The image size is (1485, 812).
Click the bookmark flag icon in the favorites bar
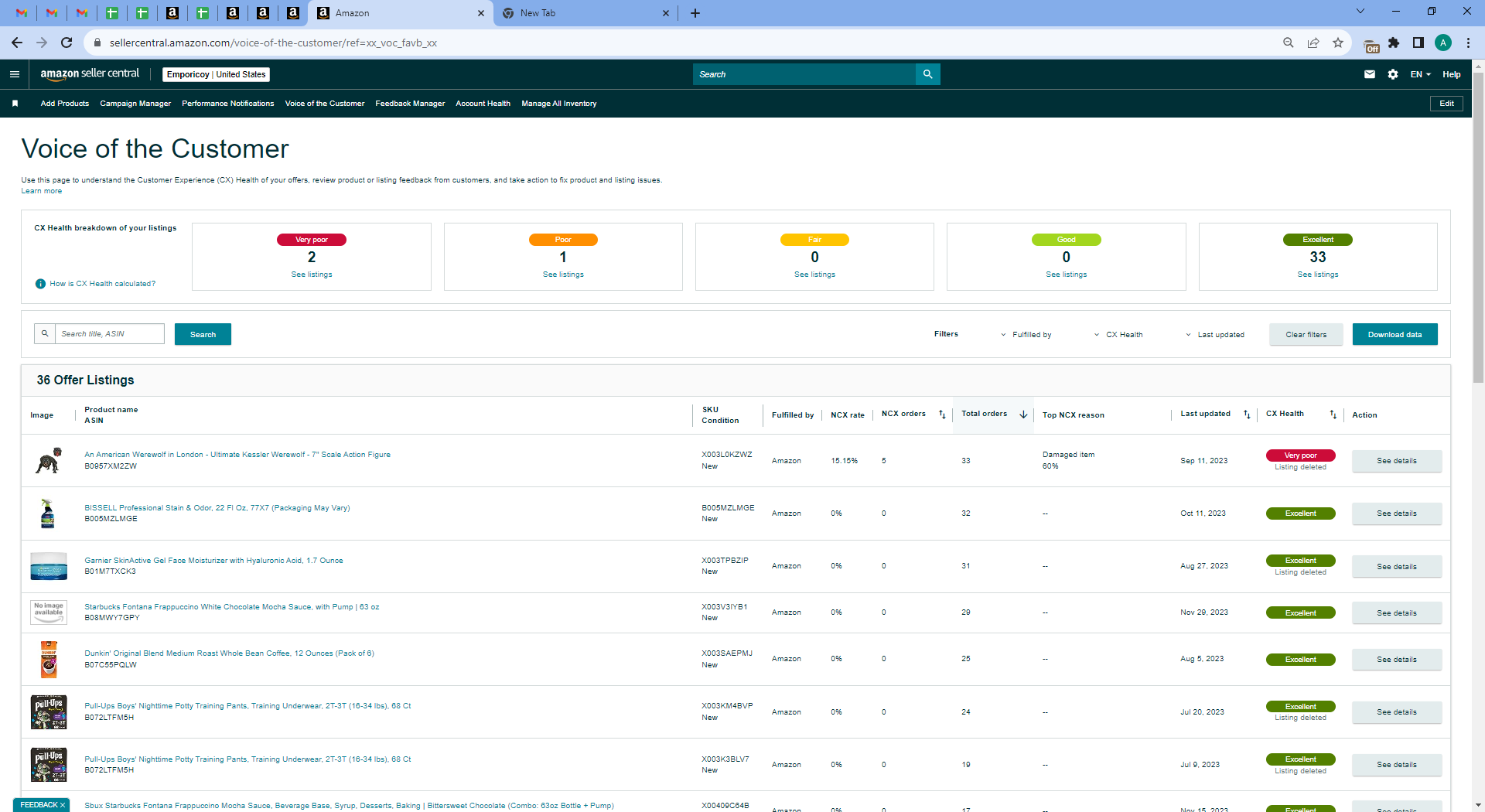pos(15,104)
